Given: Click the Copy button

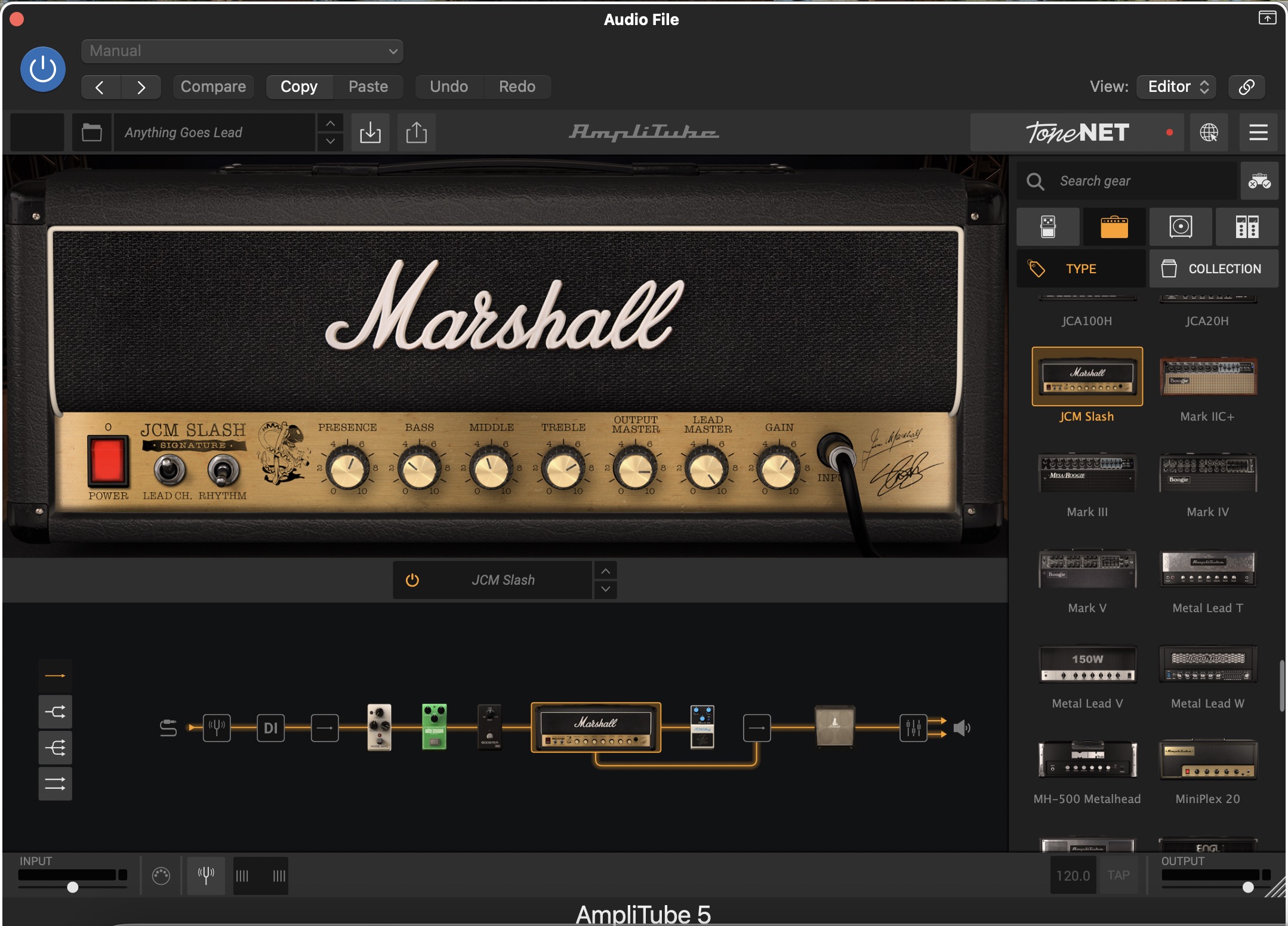Looking at the screenshot, I should 299,87.
